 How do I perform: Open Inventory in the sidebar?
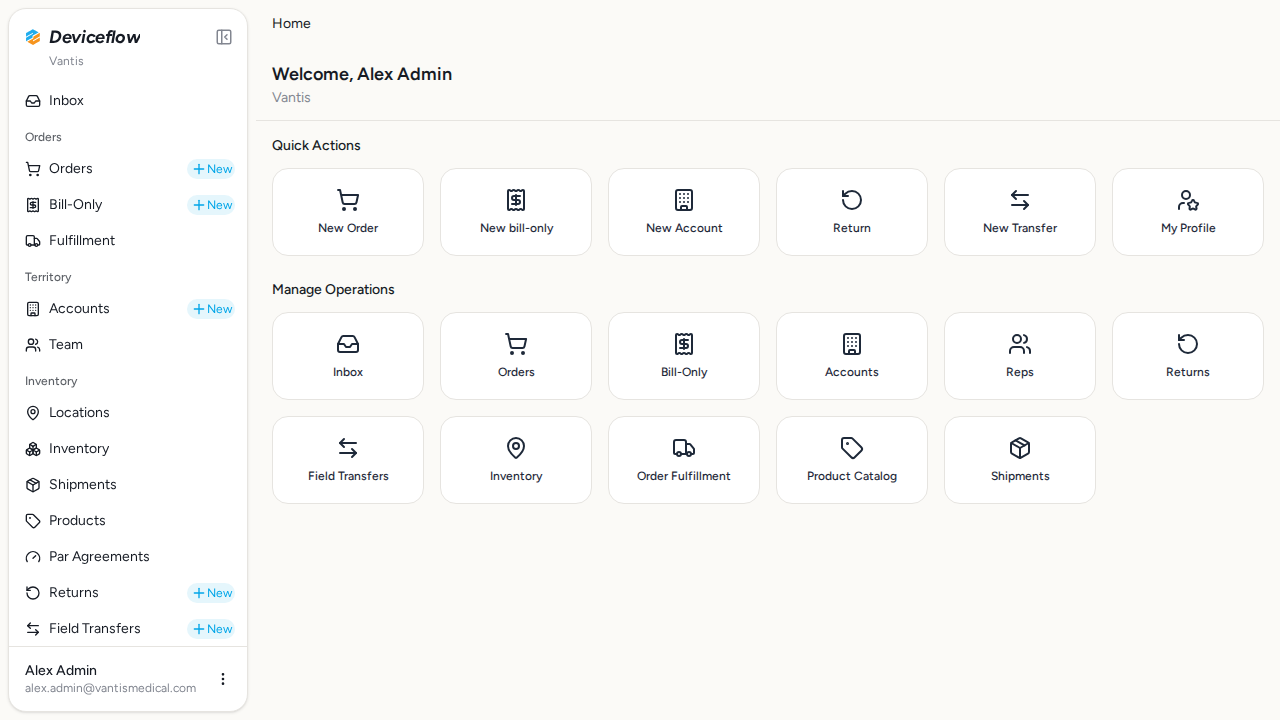[128, 449]
